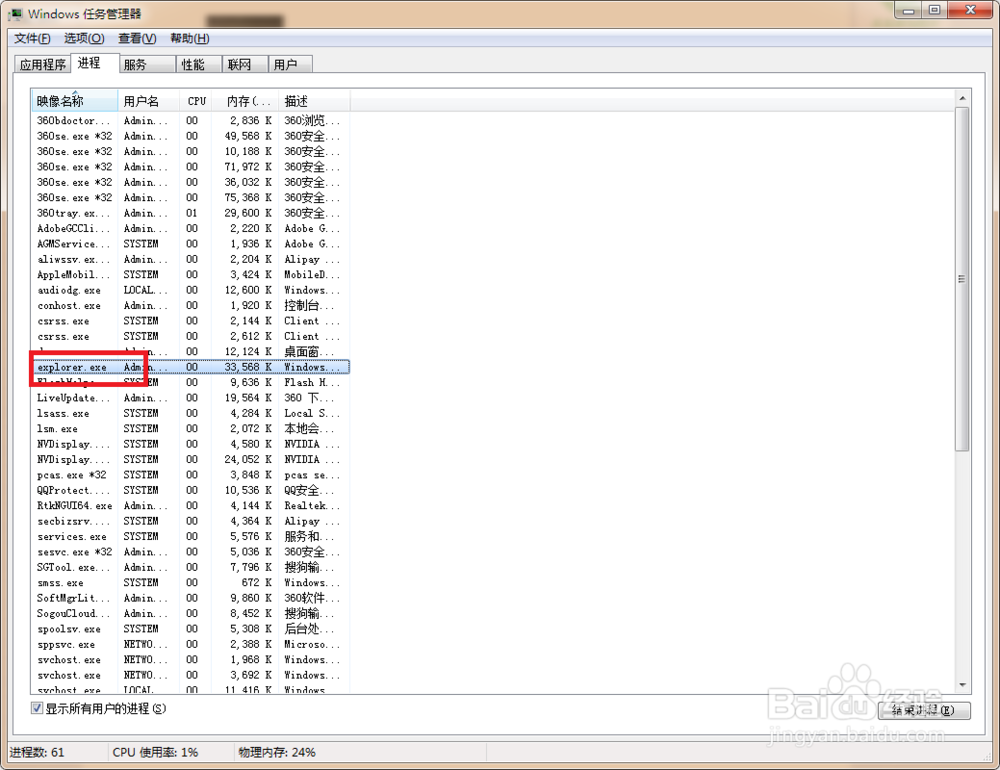This screenshot has height=770, width=1000.
Task: Open the 选项(O) menu
Action: click(x=84, y=38)
